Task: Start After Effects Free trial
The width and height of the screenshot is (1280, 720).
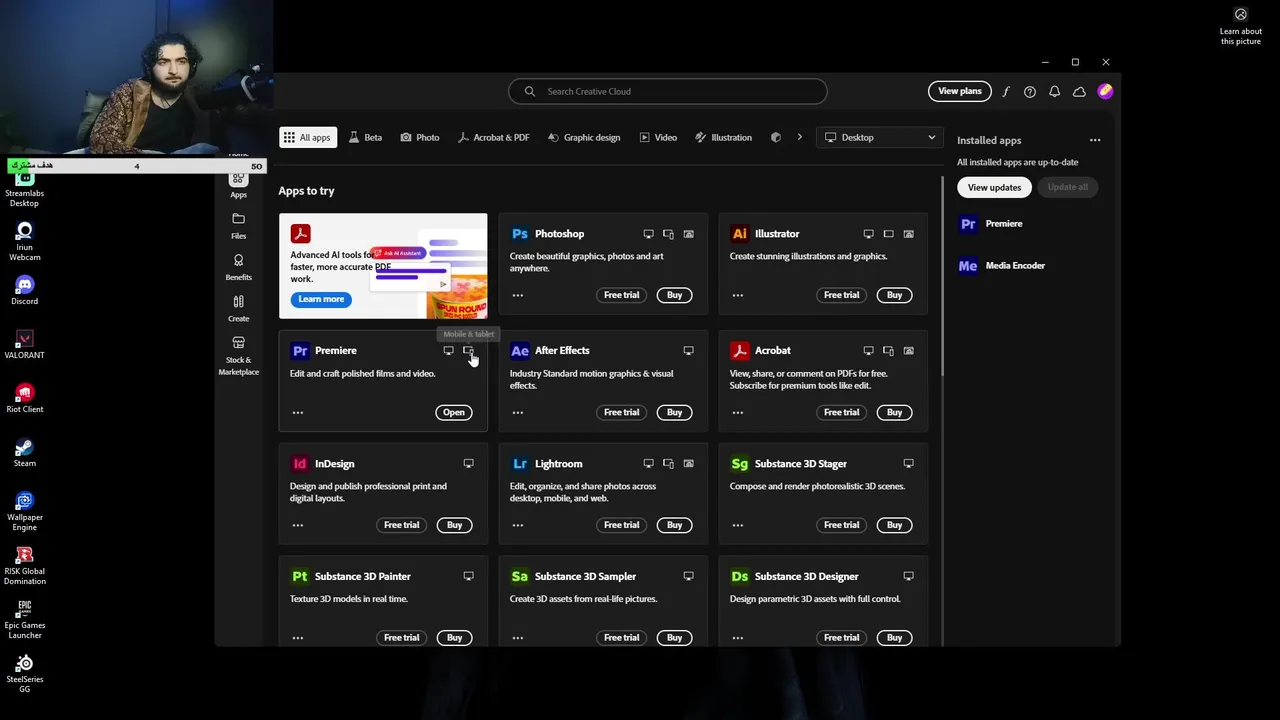Action: coord(621,413)
